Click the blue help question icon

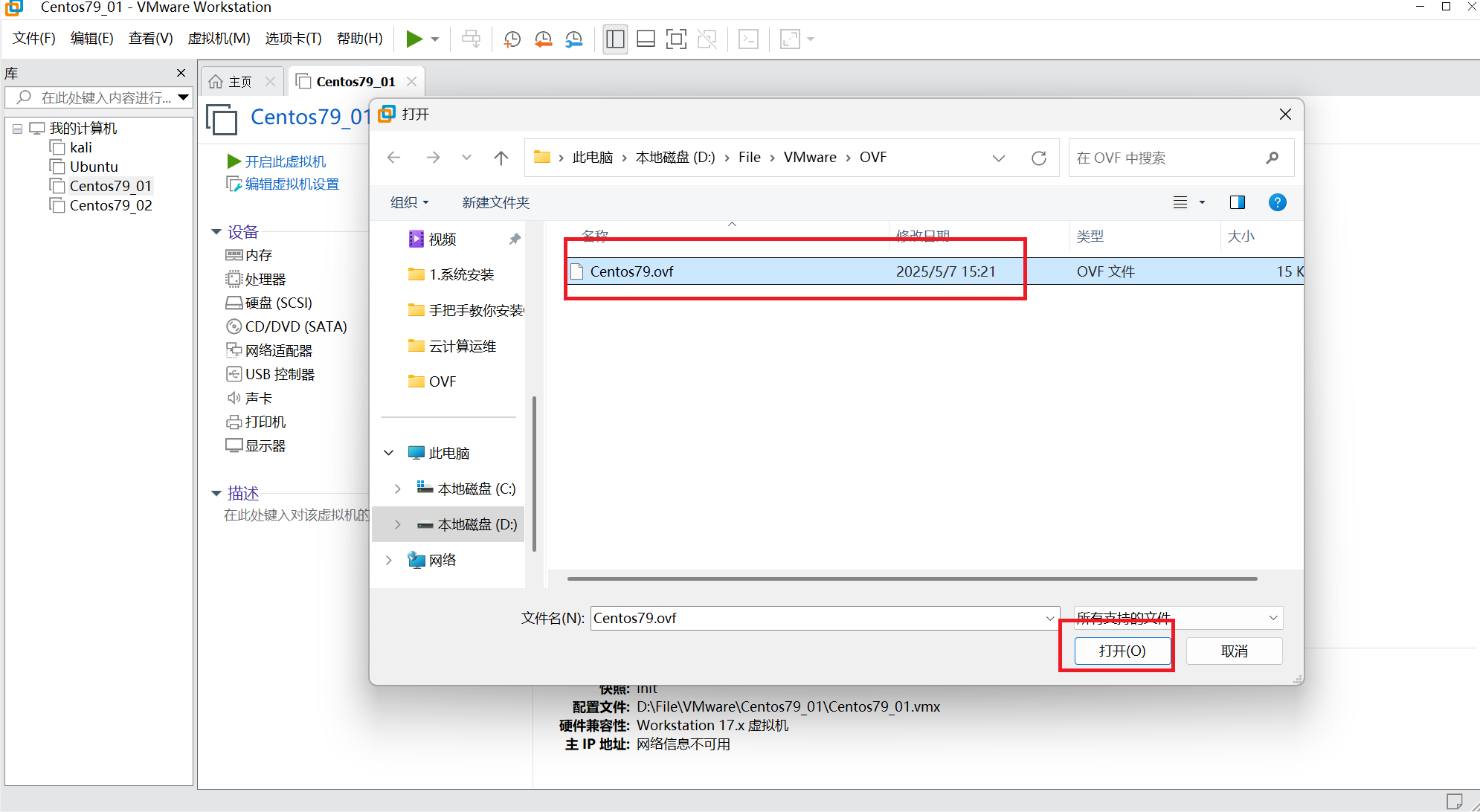pos(1277,202)
